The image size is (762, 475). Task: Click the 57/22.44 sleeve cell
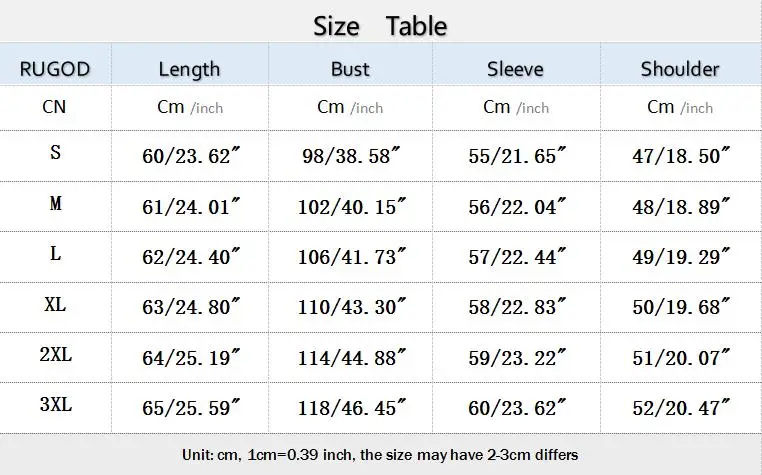[516, 257]
